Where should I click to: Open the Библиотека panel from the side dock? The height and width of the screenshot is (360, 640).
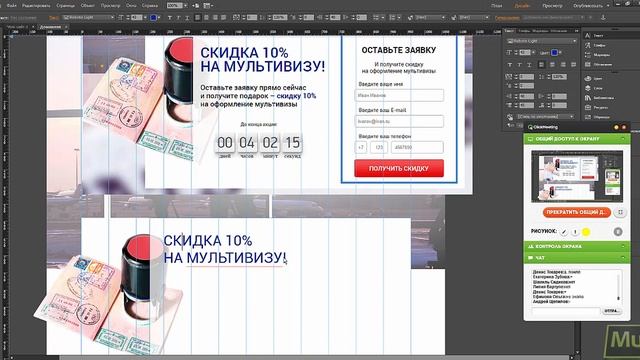click(x=599, y=98)
